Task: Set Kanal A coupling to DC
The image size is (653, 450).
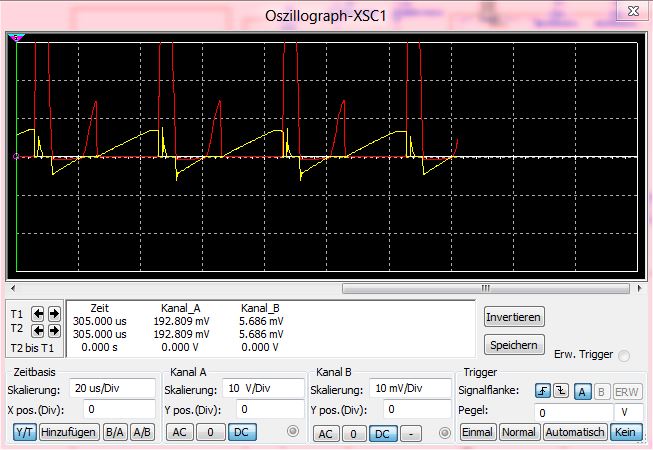Action: point(242,432)
